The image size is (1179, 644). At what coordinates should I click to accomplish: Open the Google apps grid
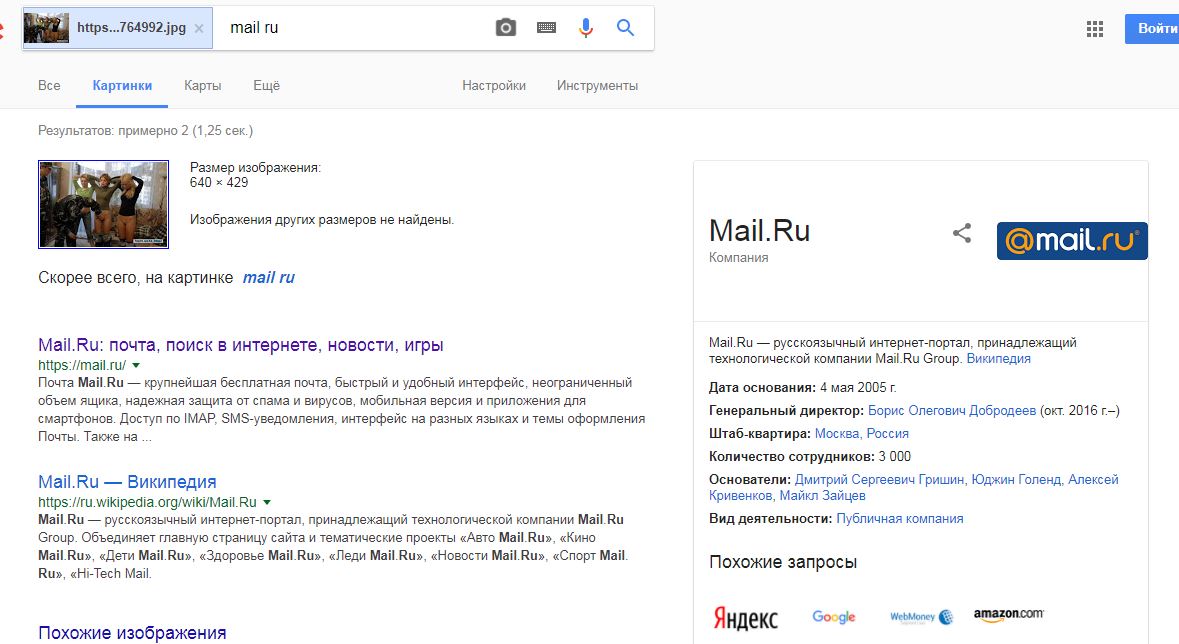coord(1095,29)
